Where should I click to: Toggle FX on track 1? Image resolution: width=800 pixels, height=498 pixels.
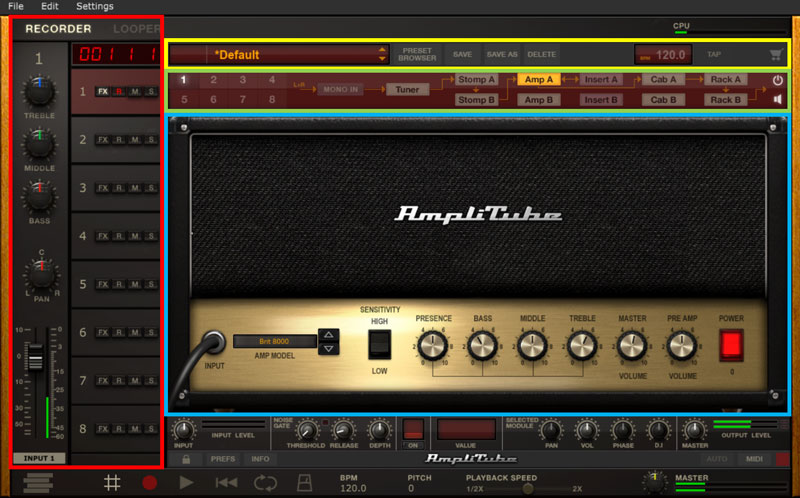(x=103, y=92)
